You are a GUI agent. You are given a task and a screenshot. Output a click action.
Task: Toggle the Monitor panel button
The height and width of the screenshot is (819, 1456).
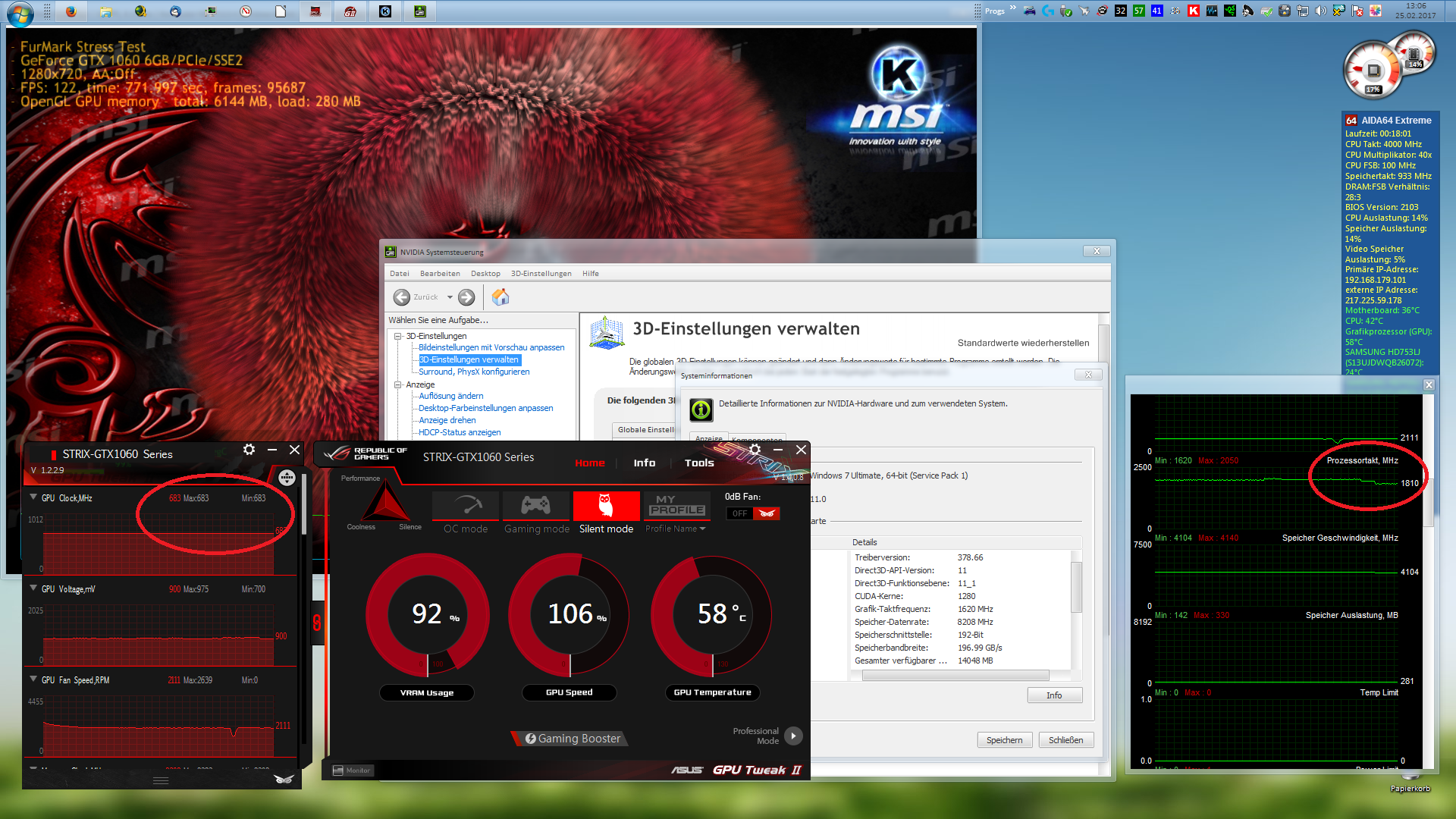point(353,770)
